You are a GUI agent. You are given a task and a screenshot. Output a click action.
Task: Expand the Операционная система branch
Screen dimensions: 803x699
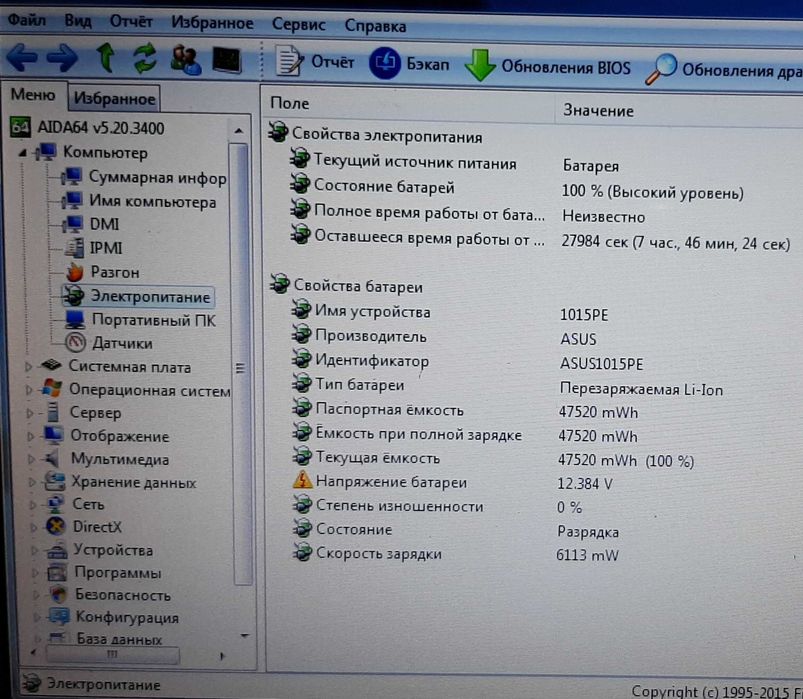pyautogui.click(x=29, y=390)
